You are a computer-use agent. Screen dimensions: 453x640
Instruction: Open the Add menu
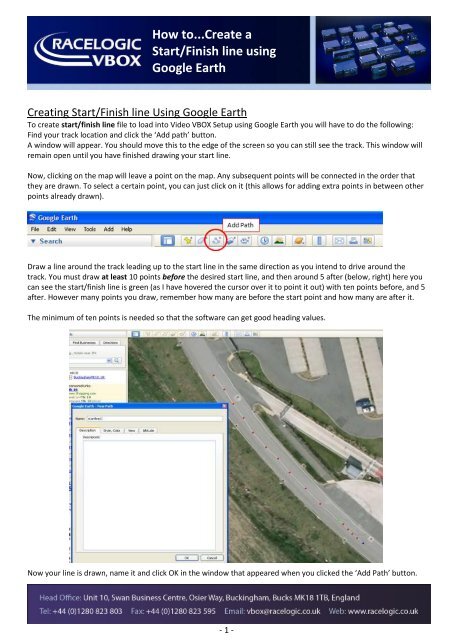(x=109, y=229)
